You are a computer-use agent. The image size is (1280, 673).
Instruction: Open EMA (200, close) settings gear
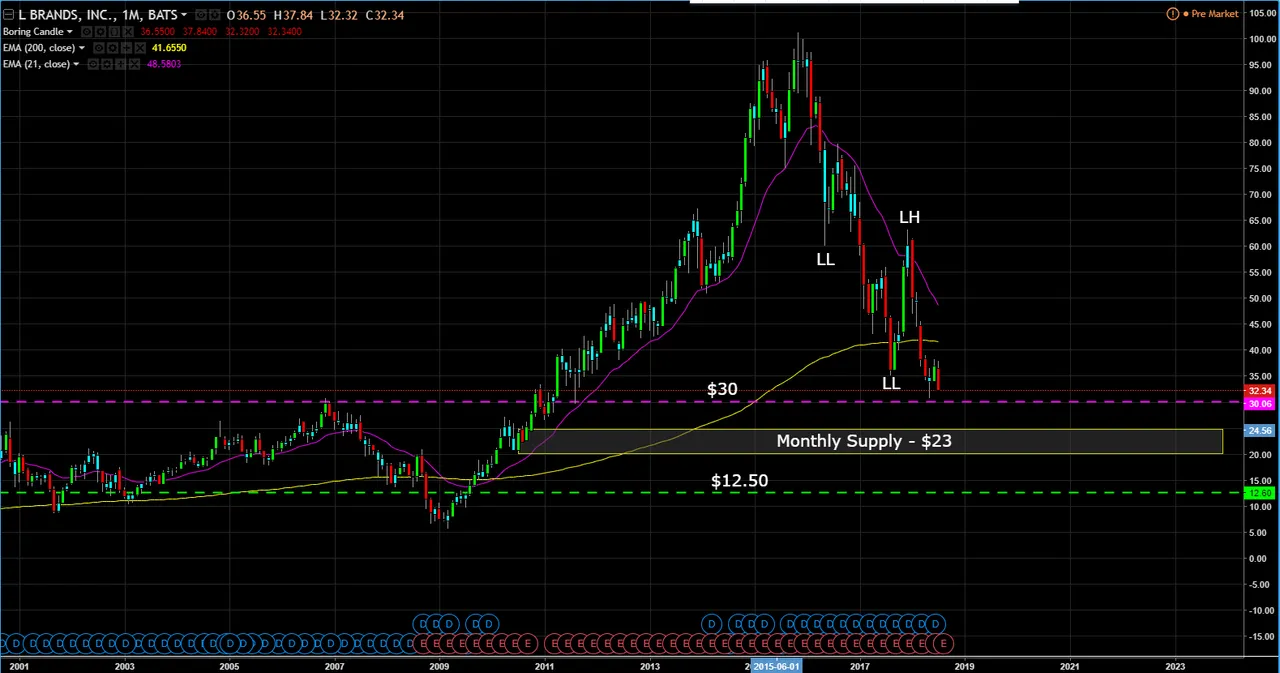tap(113, 48)
